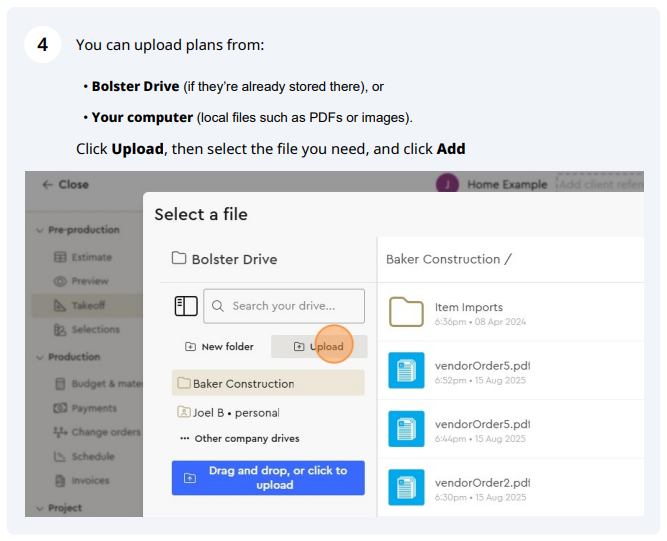Open Change orders in the sidebar

point(97,432)
